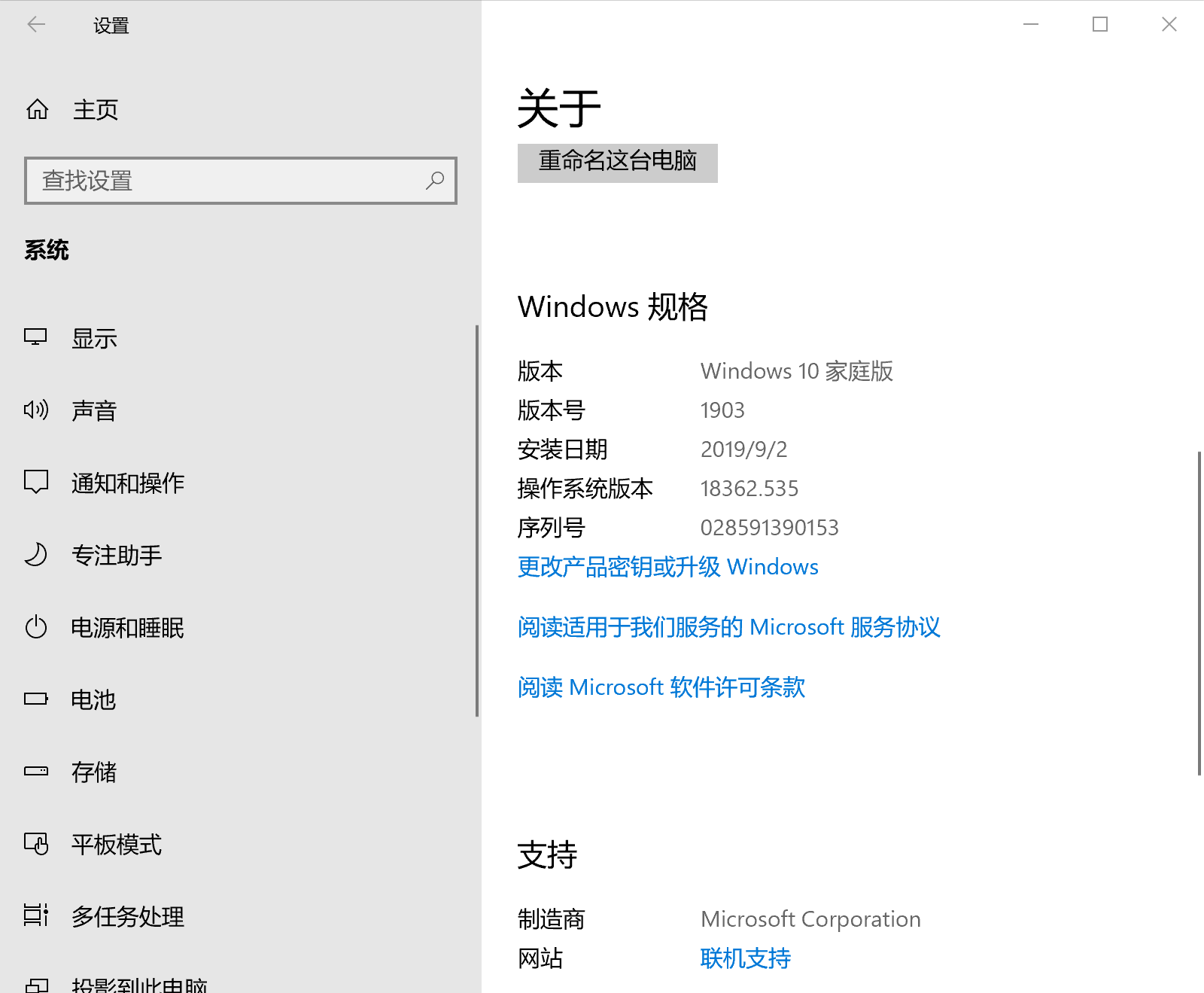Open 电池 settings
The height and width of the screenshot is (993, 1204).
pos(93,700)
